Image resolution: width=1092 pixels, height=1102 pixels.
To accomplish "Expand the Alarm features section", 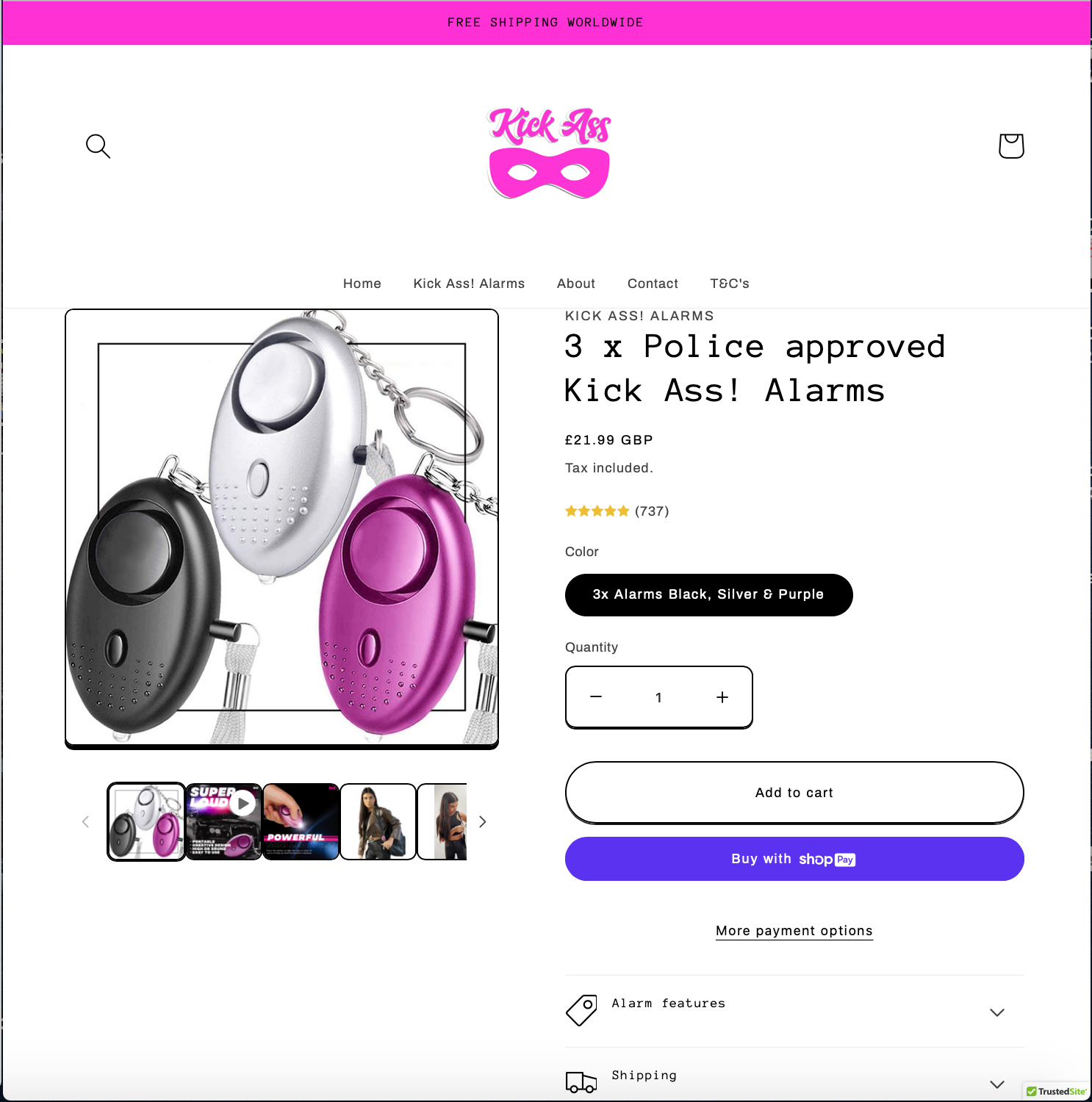I will click(x=794, y=1012).
